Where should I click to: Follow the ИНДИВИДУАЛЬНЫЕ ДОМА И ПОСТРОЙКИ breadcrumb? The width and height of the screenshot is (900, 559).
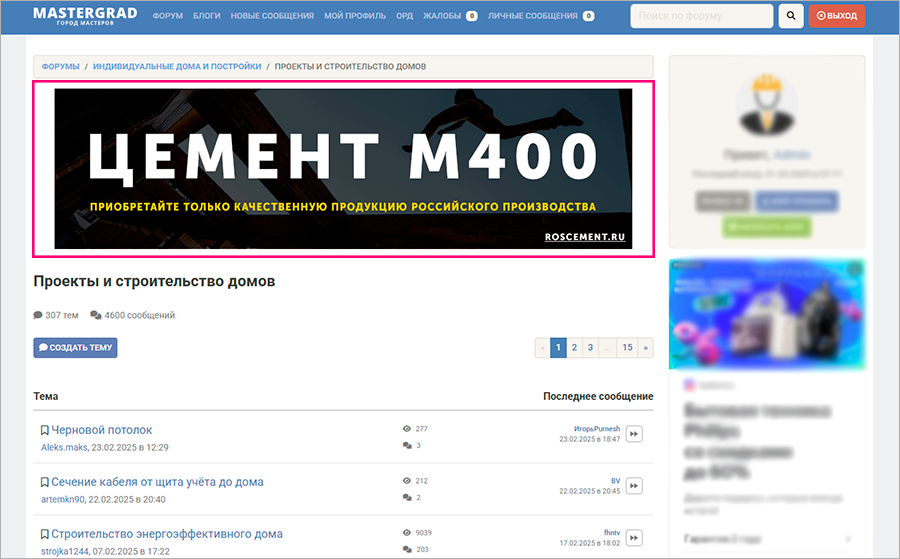coord(177,67)
